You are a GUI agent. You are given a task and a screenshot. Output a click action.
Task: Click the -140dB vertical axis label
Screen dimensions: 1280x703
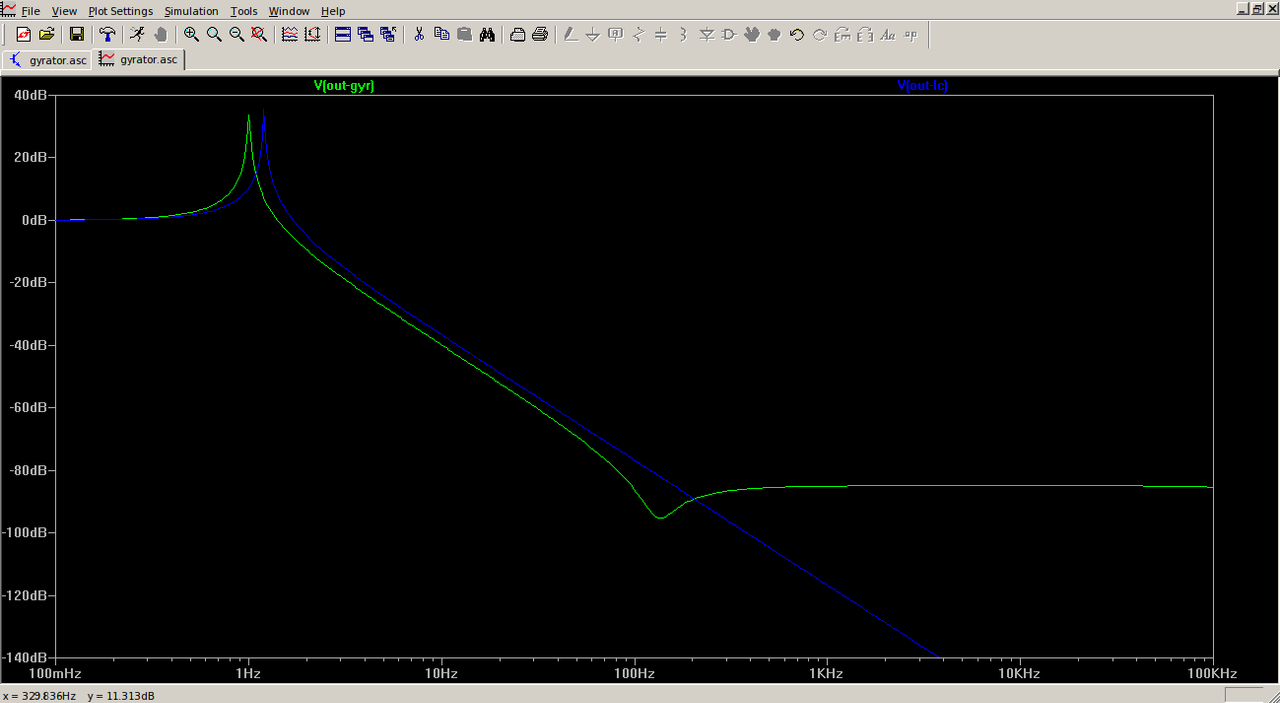(x=27, y=658)
